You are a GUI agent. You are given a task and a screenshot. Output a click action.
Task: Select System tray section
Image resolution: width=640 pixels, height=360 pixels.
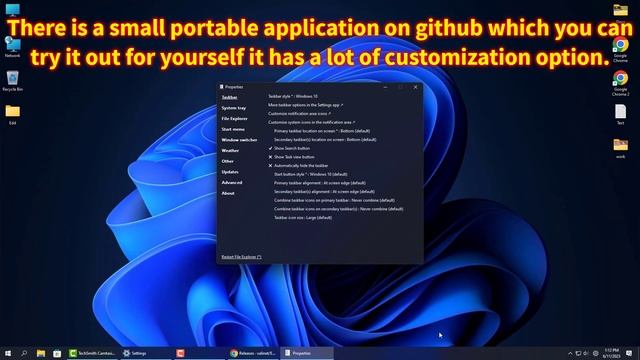[233, 108]
